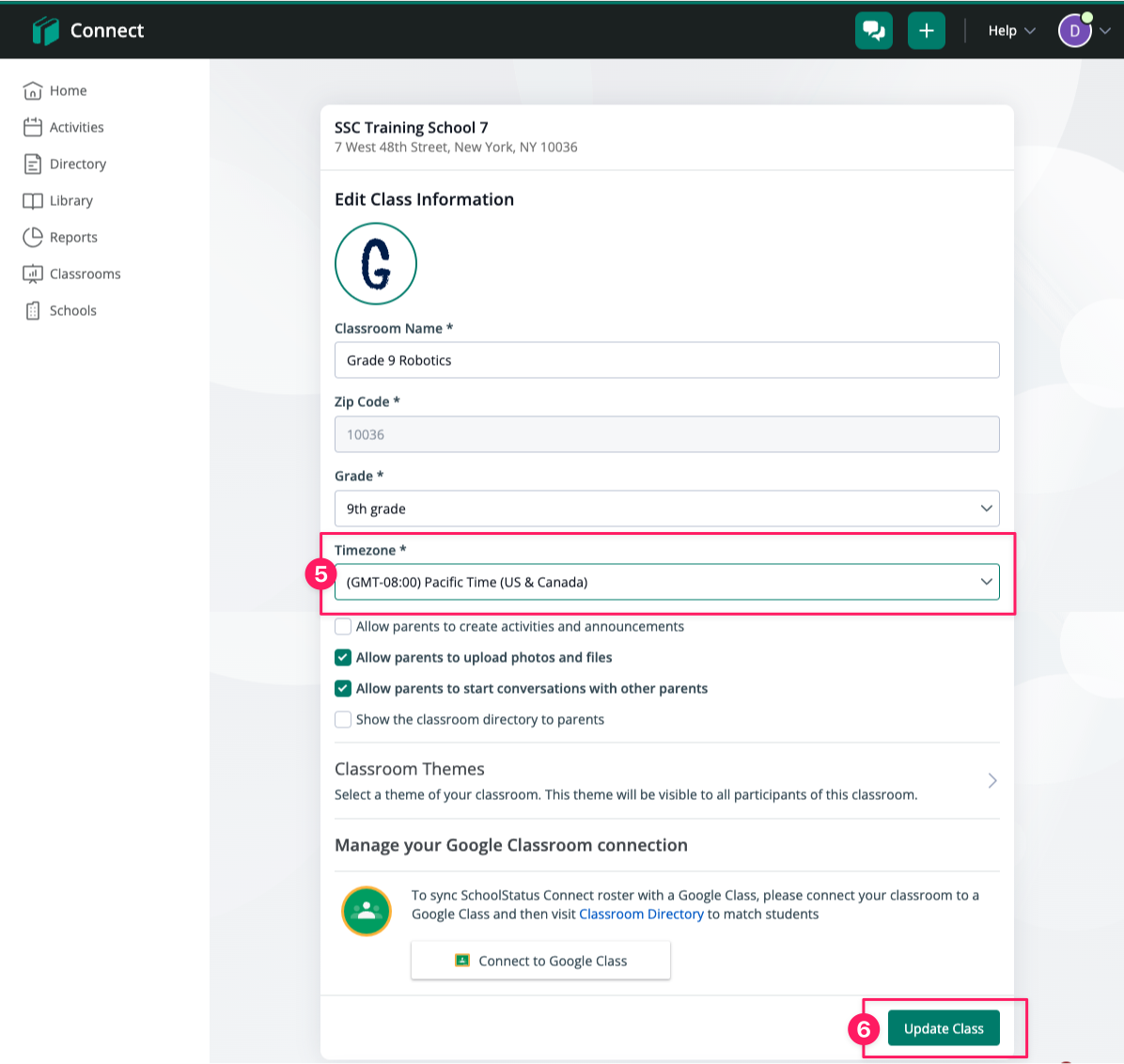Click the classroom avatar G image
The image size is (1124, 1064).
pos(376,263)
